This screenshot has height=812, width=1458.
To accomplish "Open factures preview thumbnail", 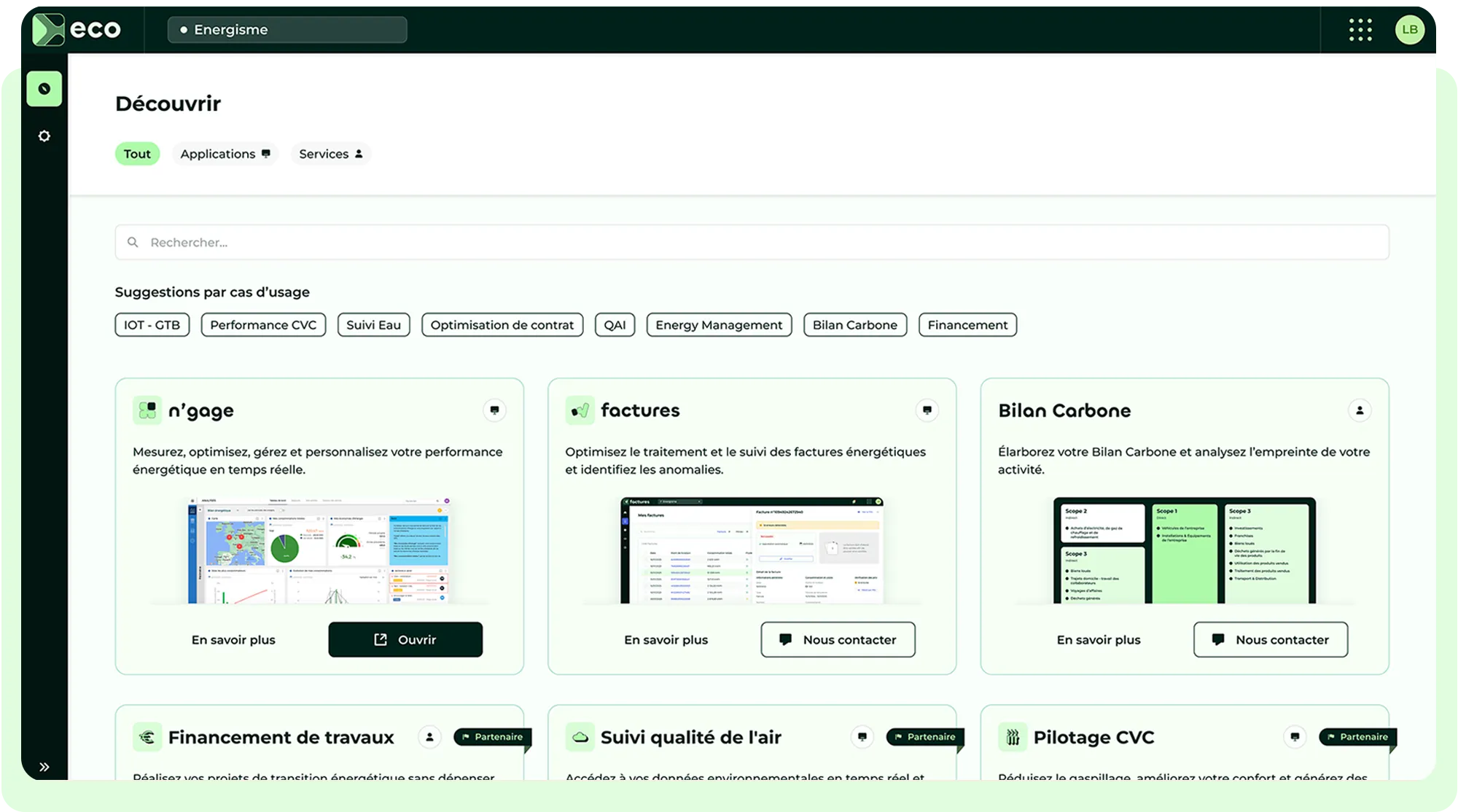I will [x=752, y=550].
